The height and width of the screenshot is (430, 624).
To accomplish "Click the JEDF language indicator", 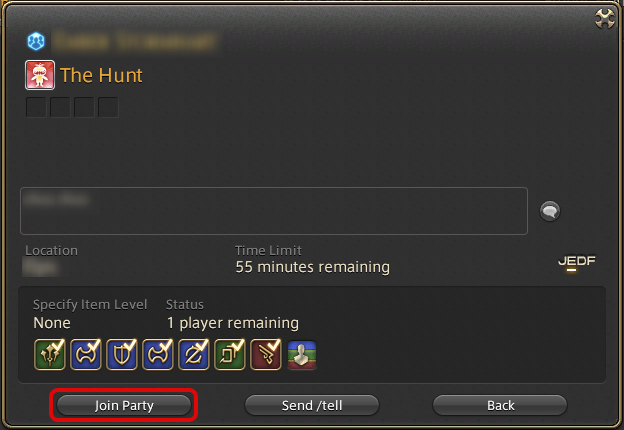I will point(577,262).
